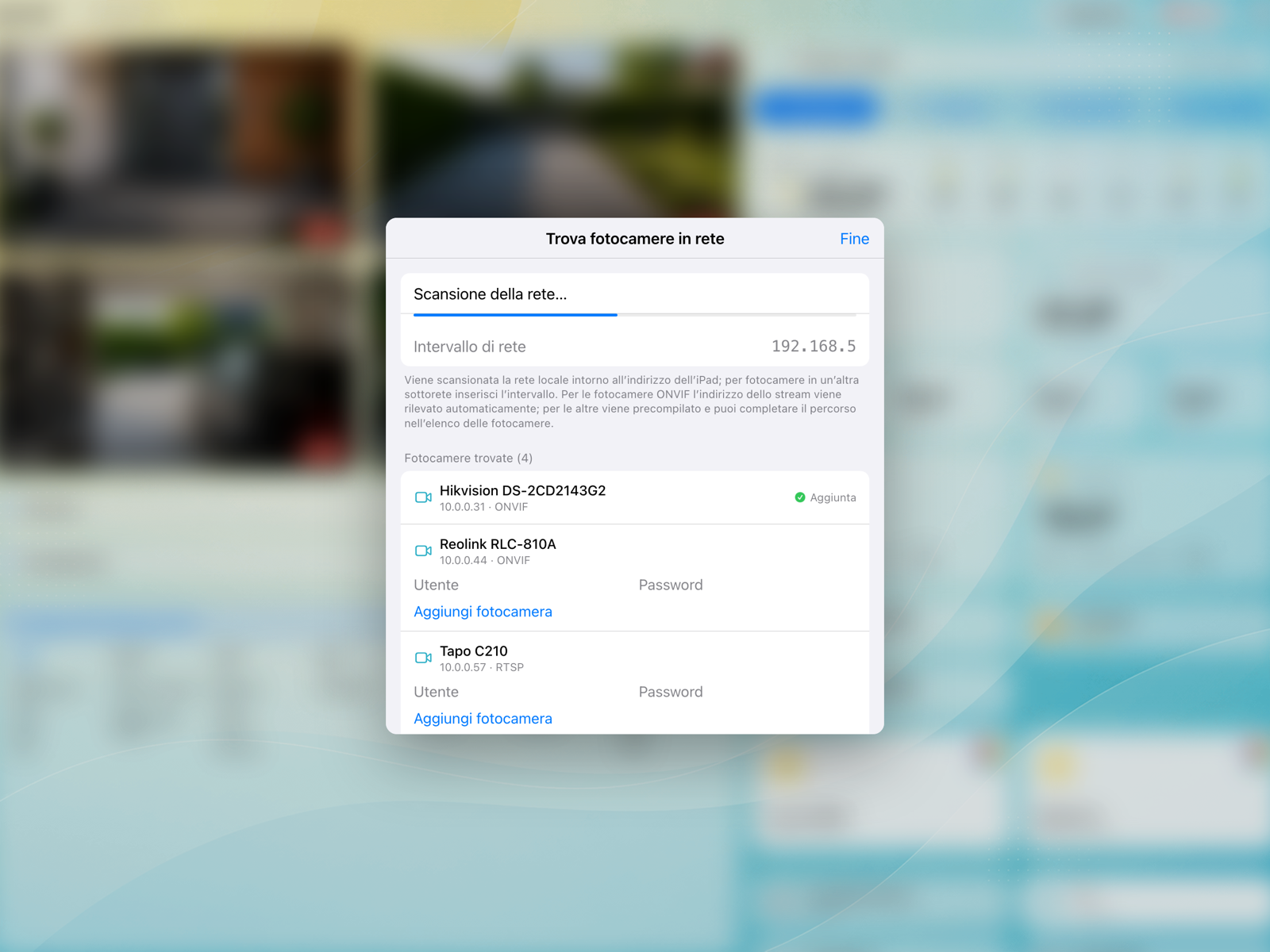Viewport: 1270px width, 952px height.
Task: Select the Tapo C210 name
Action: click(x=474, y=651)
